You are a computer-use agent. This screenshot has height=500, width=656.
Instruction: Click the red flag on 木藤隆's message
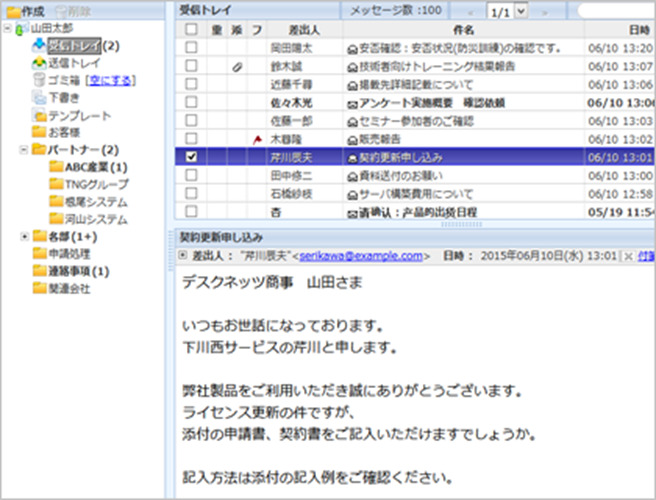(258, 139)
